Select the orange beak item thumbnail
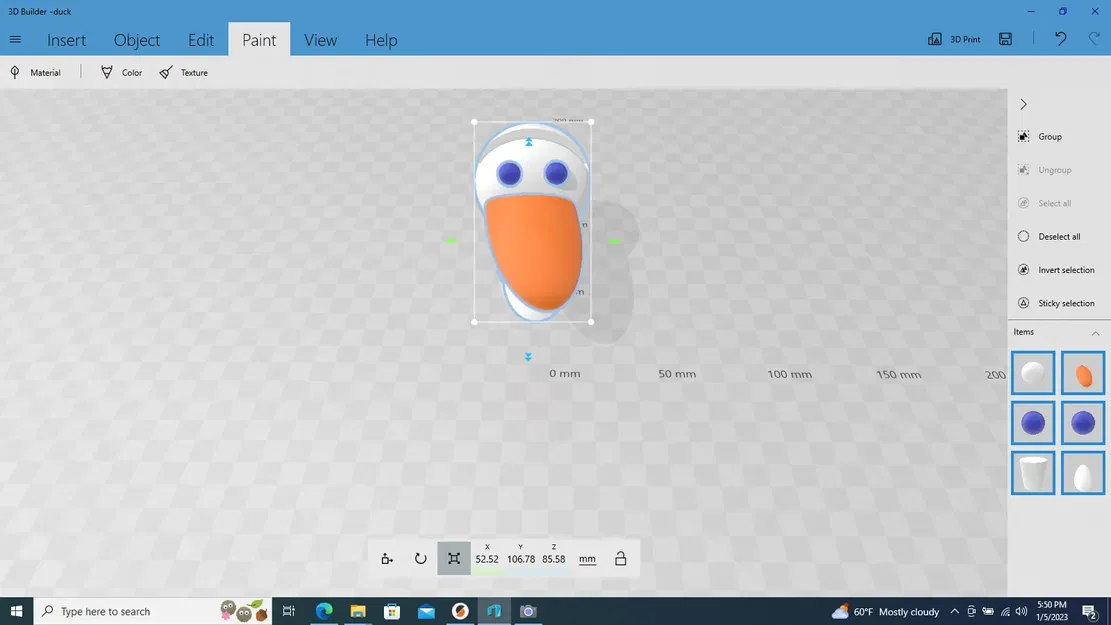The height and width of the screenshot is (625, 1111). coord(1083,373)
